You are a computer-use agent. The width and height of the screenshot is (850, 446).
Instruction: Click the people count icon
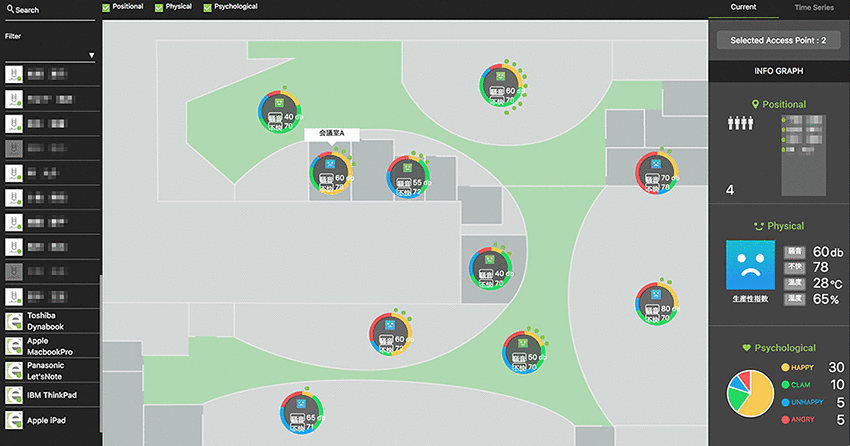[x=738, y=124]
